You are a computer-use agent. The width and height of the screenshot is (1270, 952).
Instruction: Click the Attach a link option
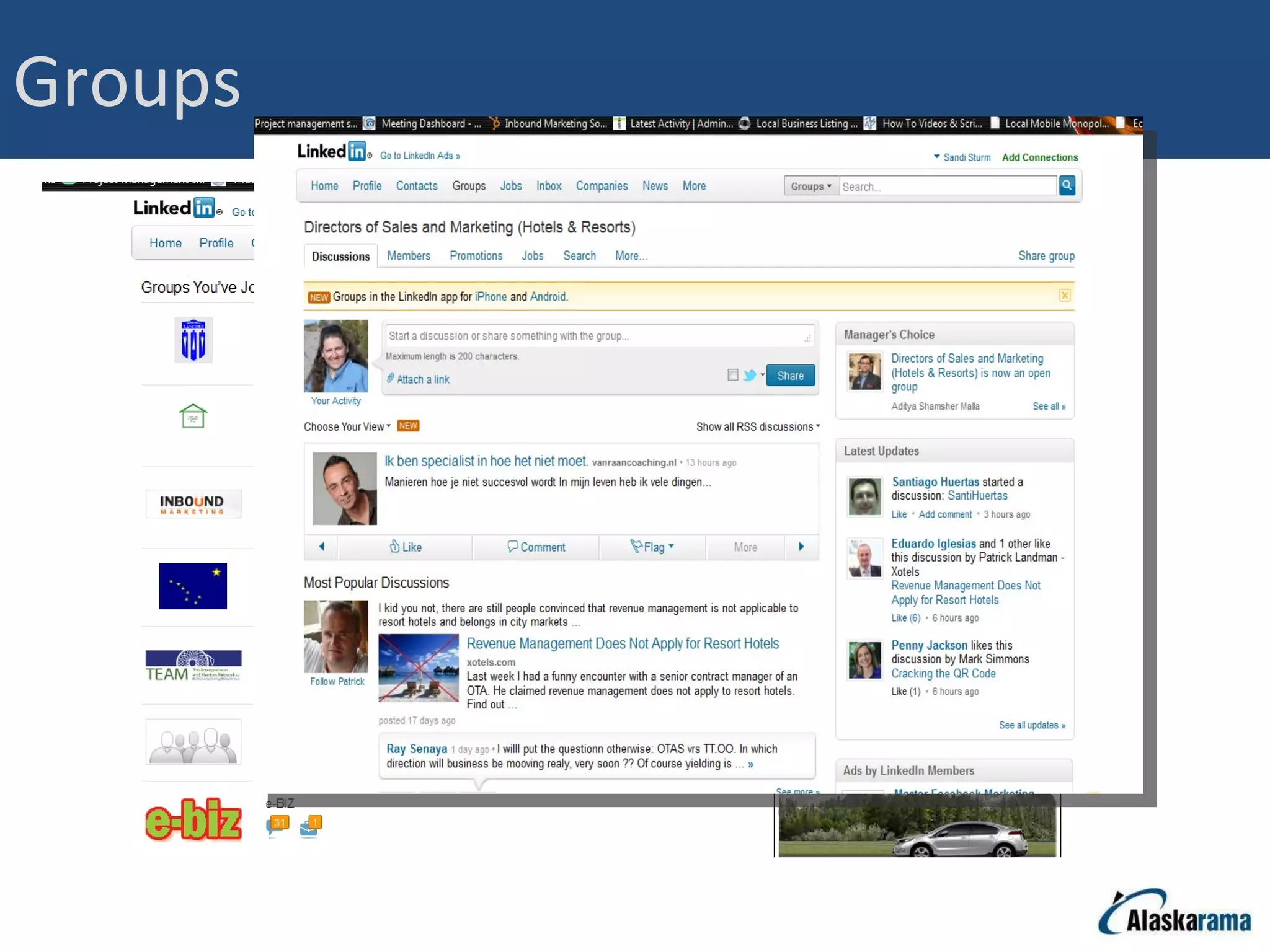point(422,379)
